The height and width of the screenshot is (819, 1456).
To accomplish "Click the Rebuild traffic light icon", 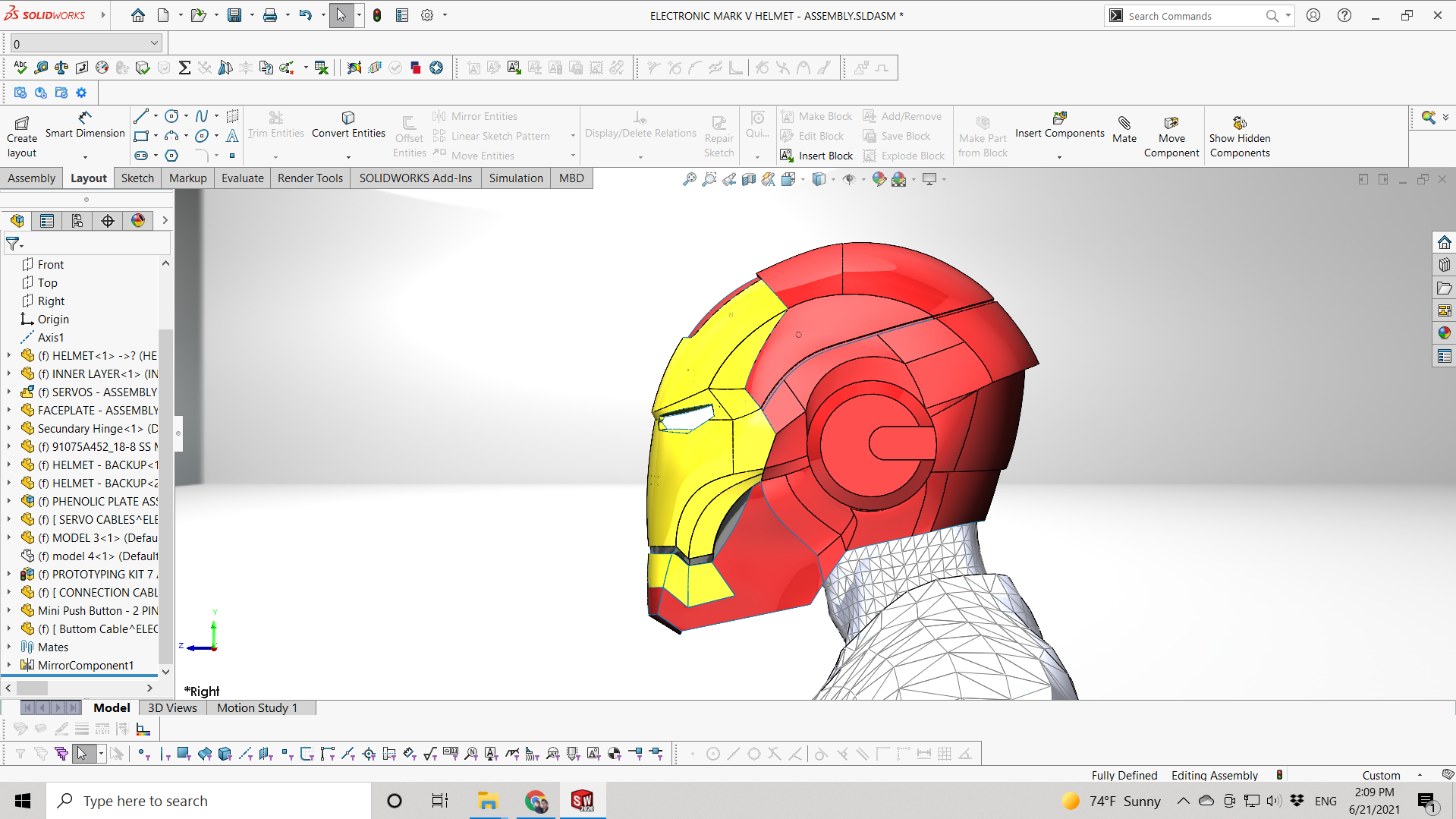I will [377, 15].
